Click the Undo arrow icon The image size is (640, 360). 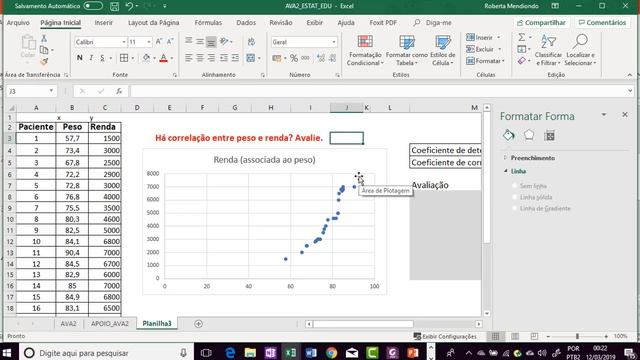[129, 6]
